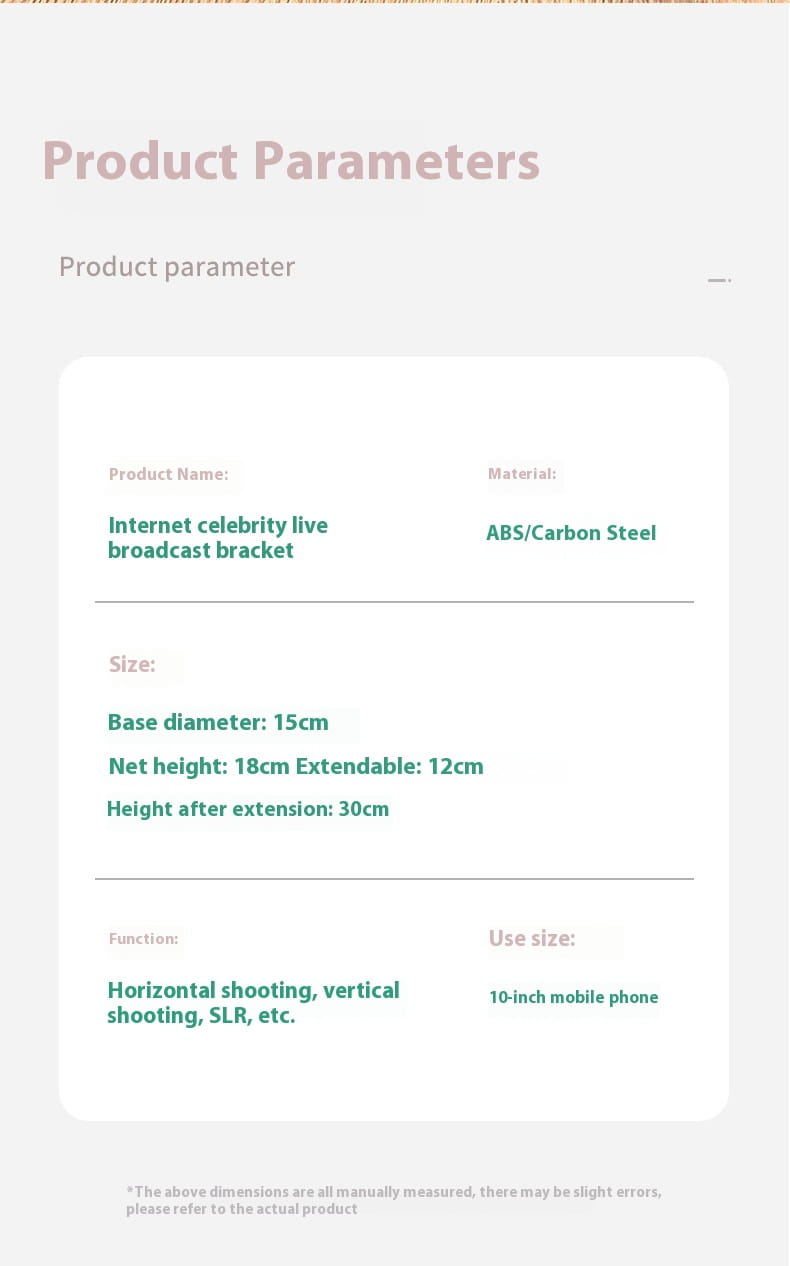Click the Net height: 18cm text
The width and height of the screenshot is (790, 1266).
point(198,767)
